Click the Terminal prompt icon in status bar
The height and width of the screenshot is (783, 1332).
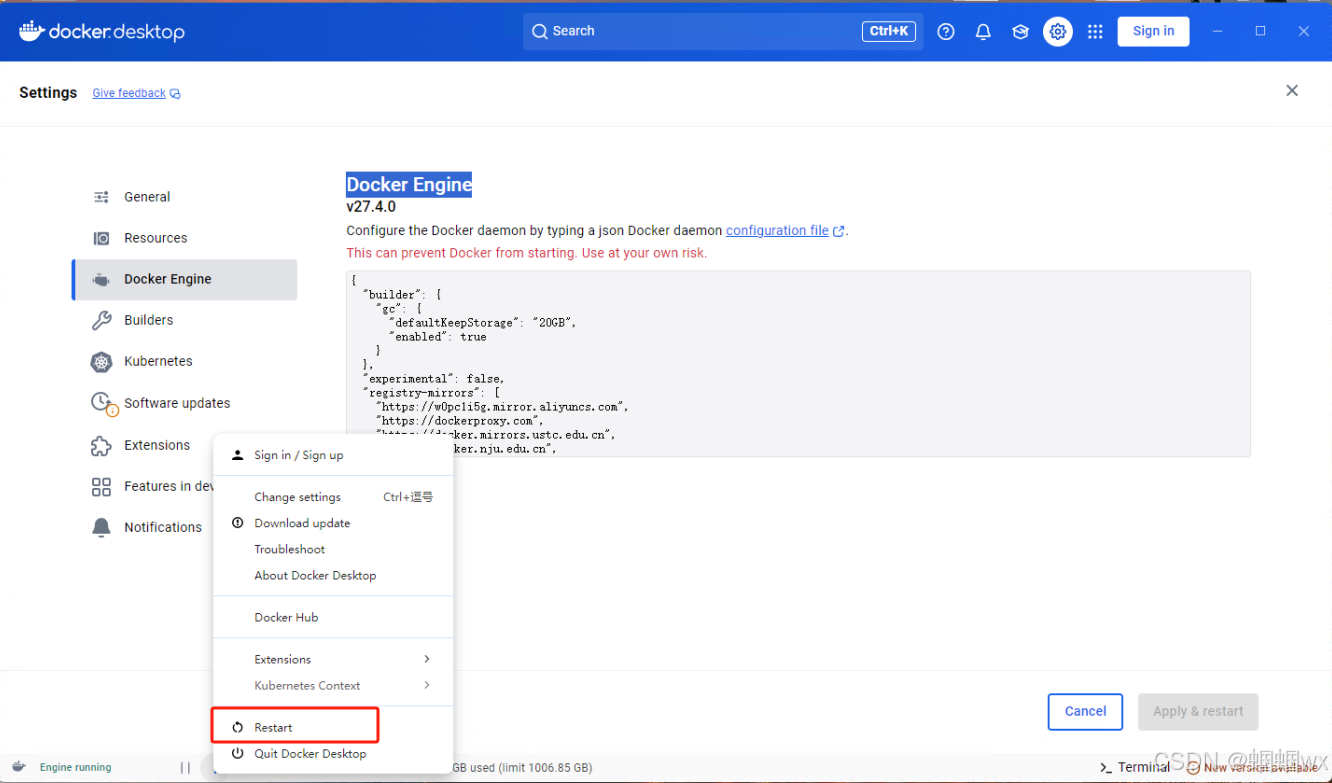(x=1106, y=767)
